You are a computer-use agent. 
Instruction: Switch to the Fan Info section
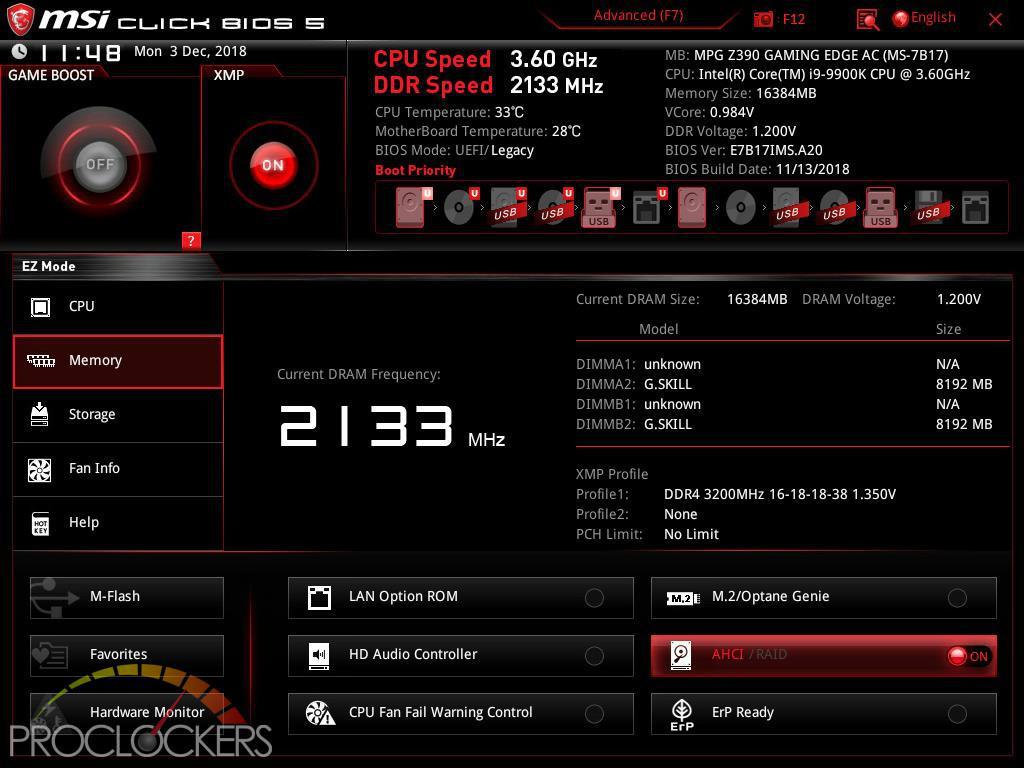point(118,470)
